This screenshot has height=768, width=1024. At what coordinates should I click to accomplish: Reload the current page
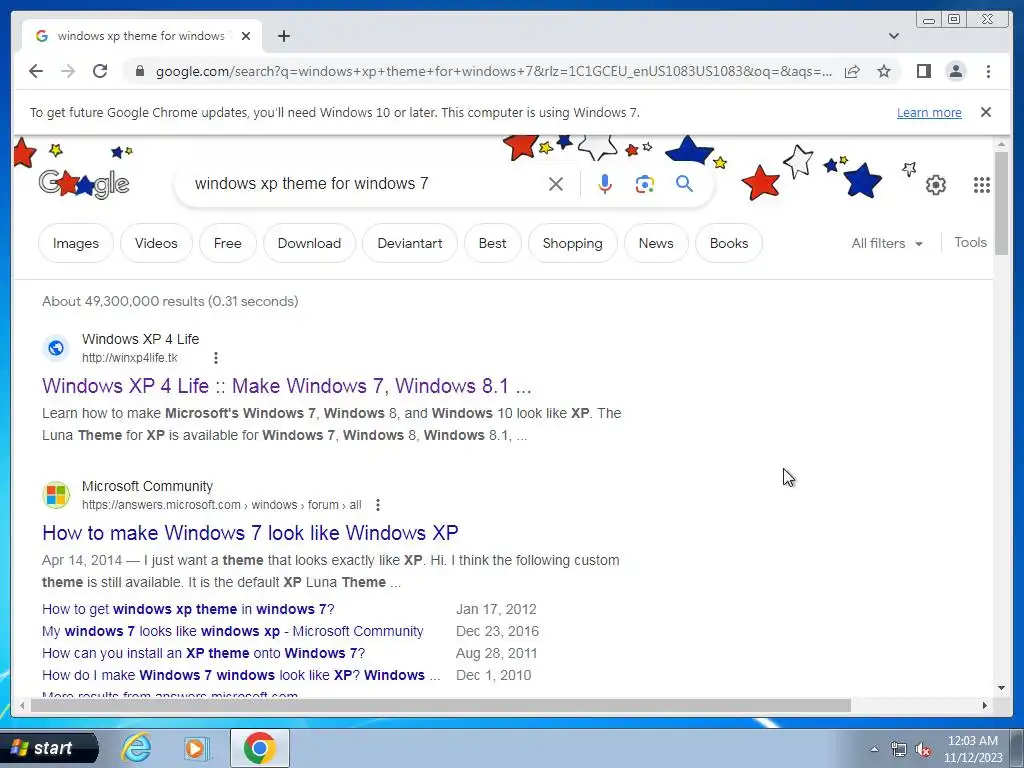(100, 71)
